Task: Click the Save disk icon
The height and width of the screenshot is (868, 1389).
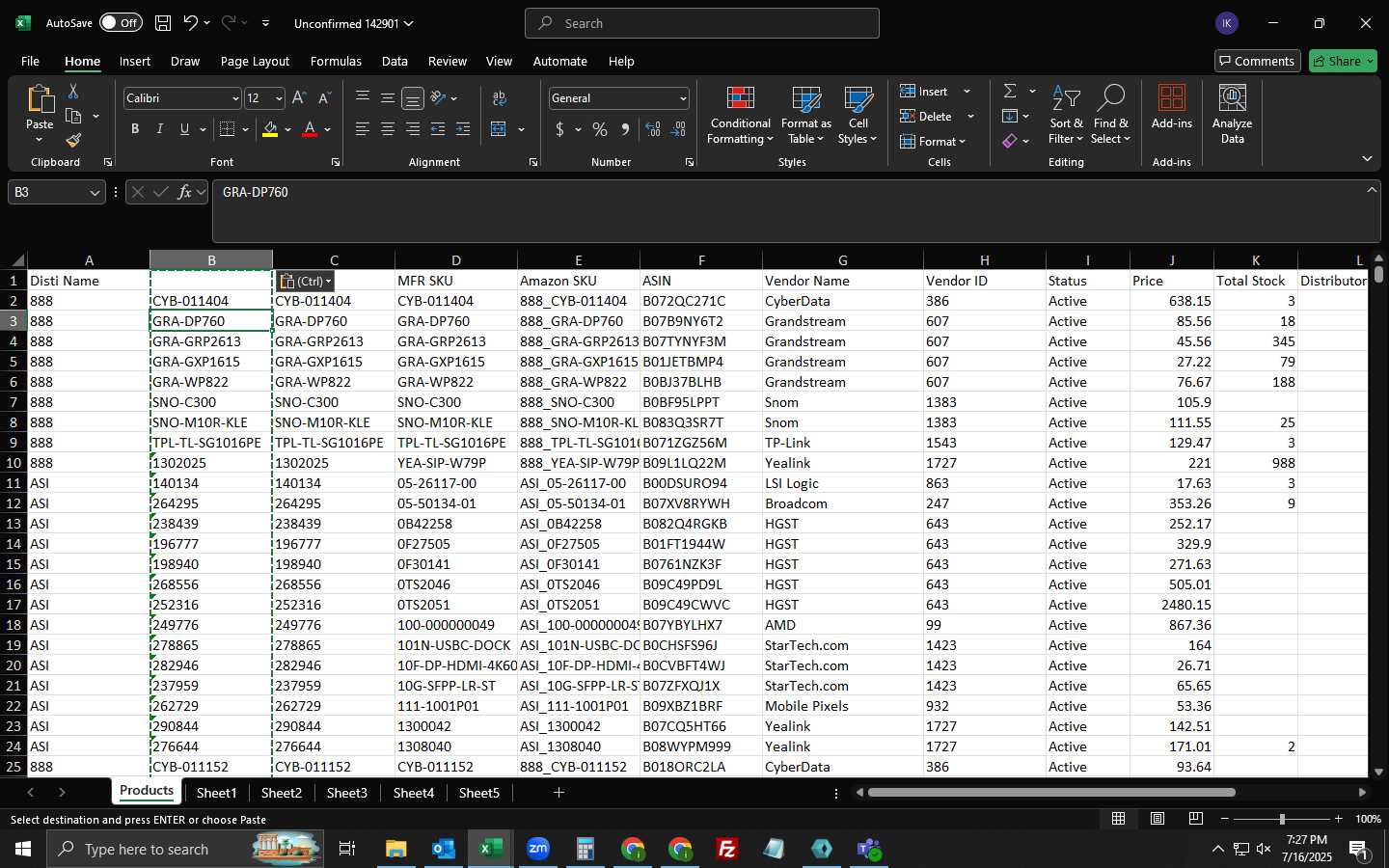Action: click(163, 23)
